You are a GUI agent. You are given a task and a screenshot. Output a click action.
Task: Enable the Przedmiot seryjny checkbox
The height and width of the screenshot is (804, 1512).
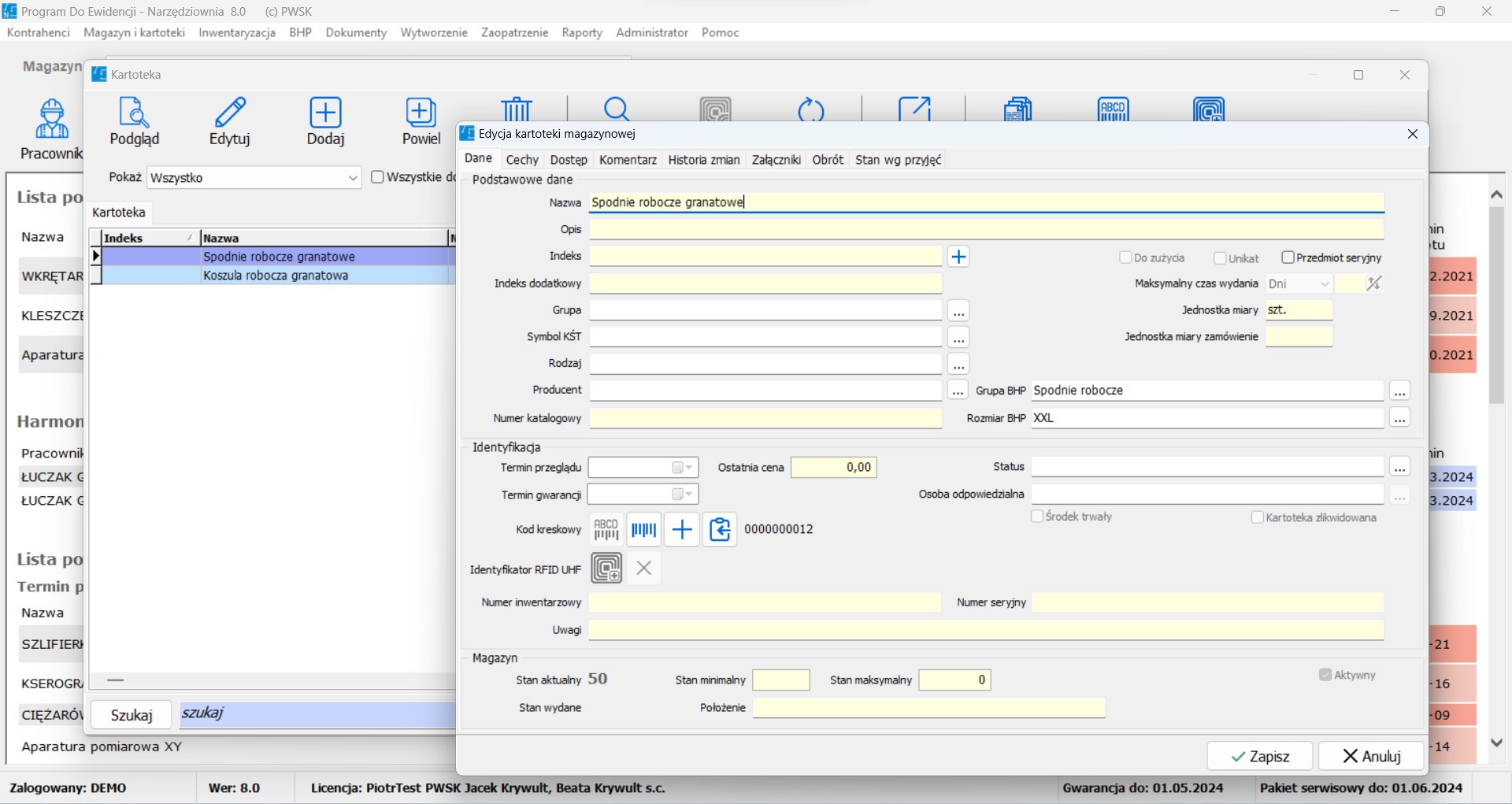1288,258
